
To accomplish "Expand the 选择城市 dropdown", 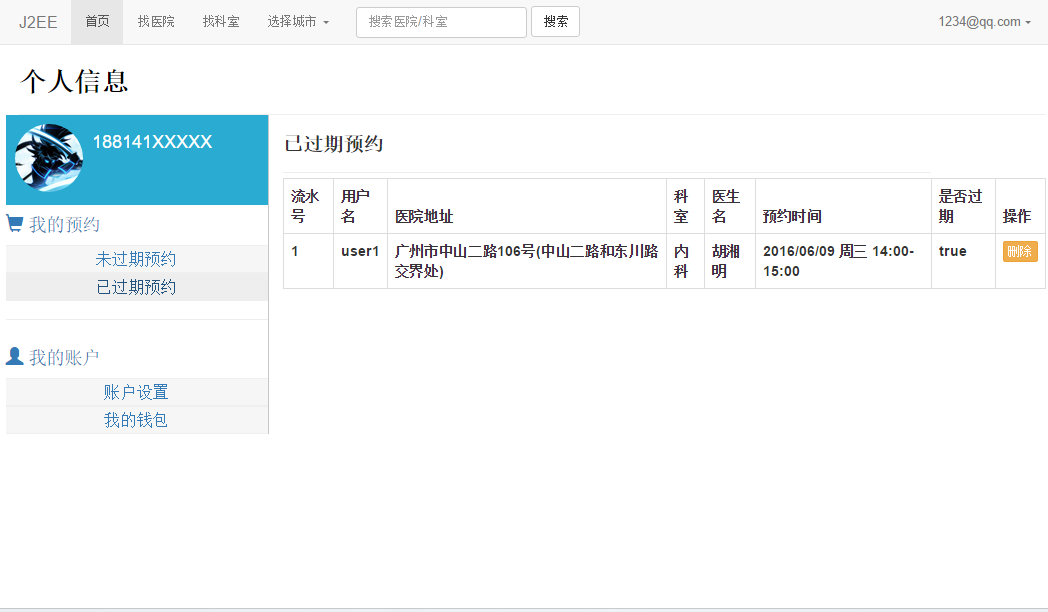I will pyautogui.click(x=298, y=22).
